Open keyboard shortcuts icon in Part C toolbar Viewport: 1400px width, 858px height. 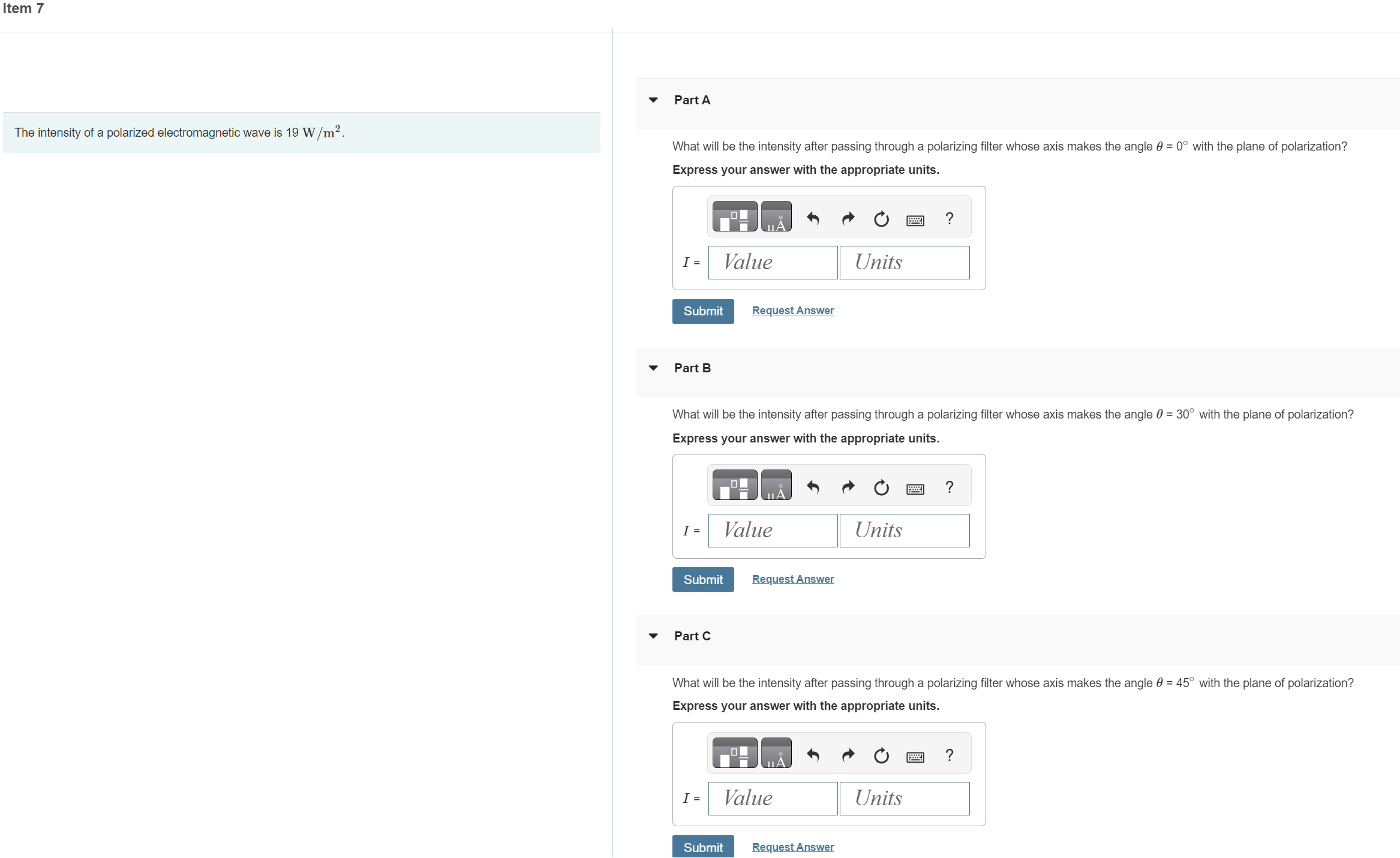click(x=915, y=757)
